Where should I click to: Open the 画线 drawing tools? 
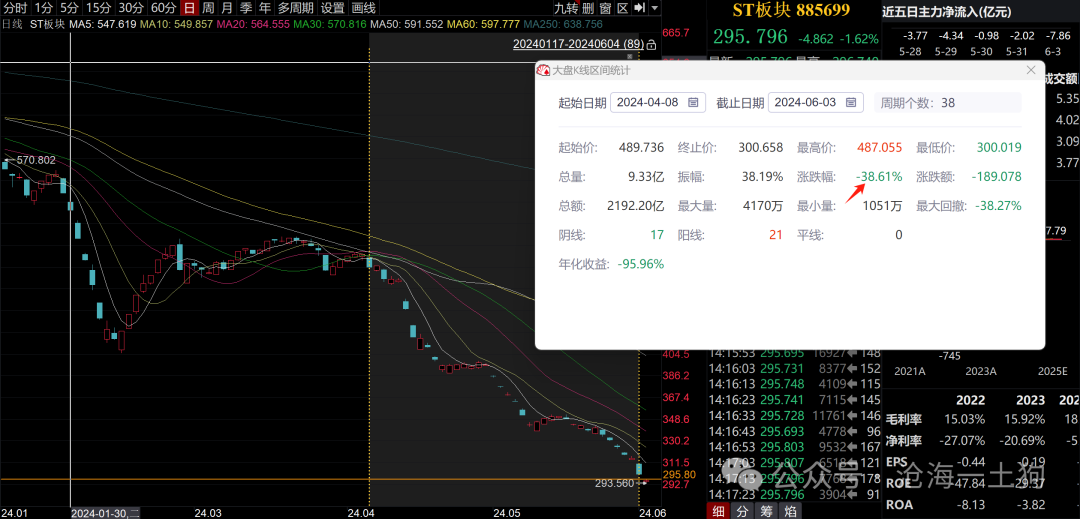tap(363, 8)
